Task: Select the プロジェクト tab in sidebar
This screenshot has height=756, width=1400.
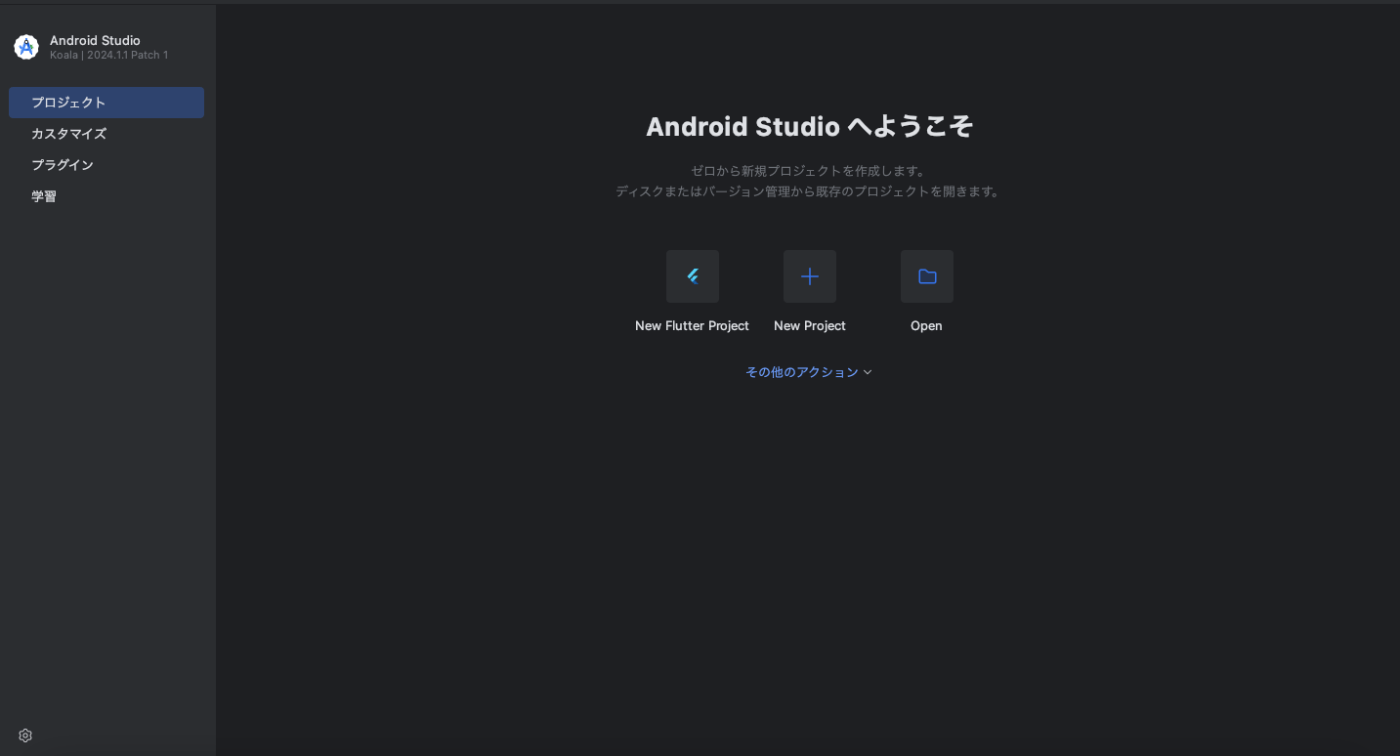Action: (x=106, y=102)
